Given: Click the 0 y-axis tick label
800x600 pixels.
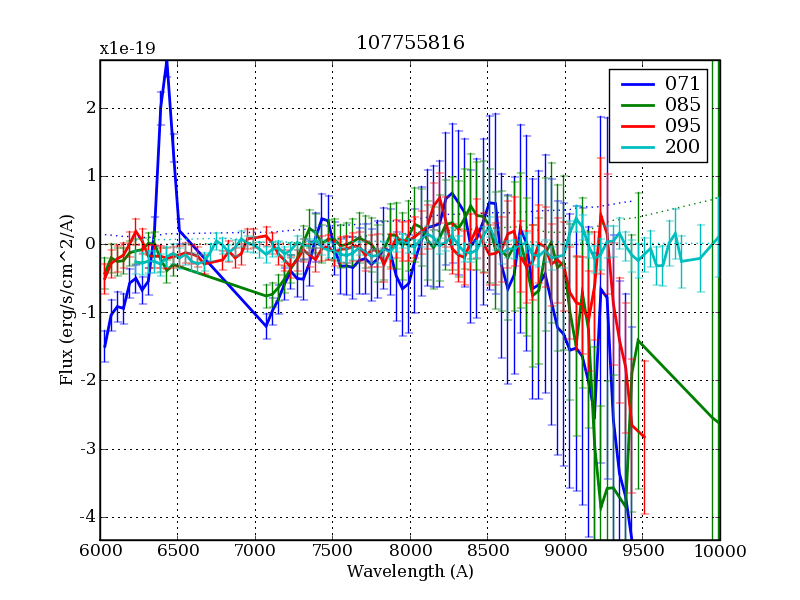Looking at the screenshot, I should [90, 244].
